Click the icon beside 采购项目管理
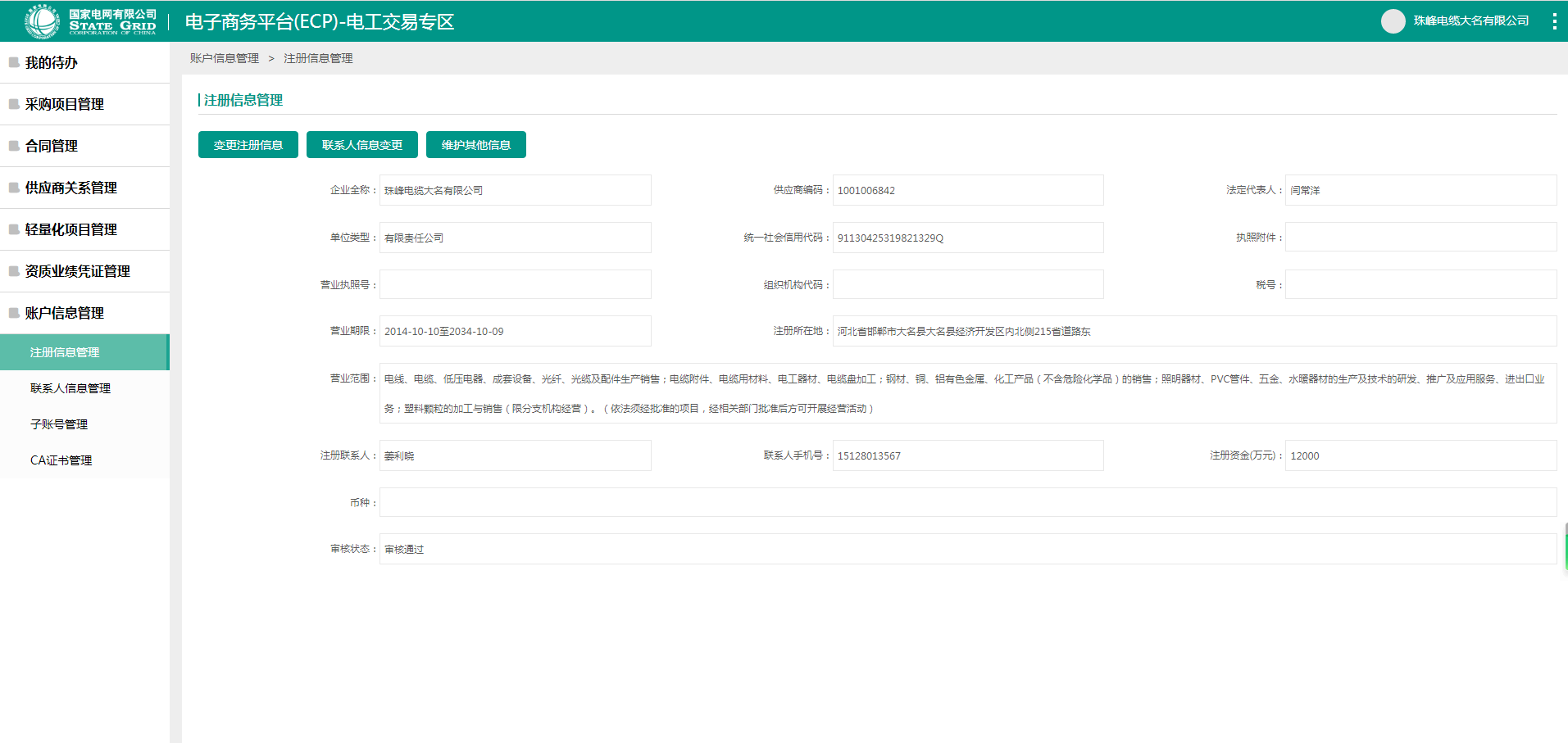This screenshot has width=1568, height=743. pyautogui.click(x=14, y=104)
